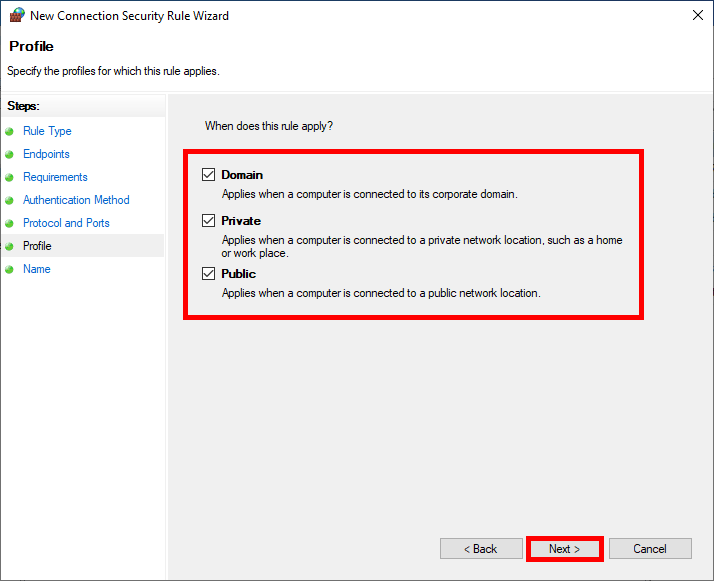Close the wizard window
This screenshot has height=581, width=714.
[x=695, y=16]
